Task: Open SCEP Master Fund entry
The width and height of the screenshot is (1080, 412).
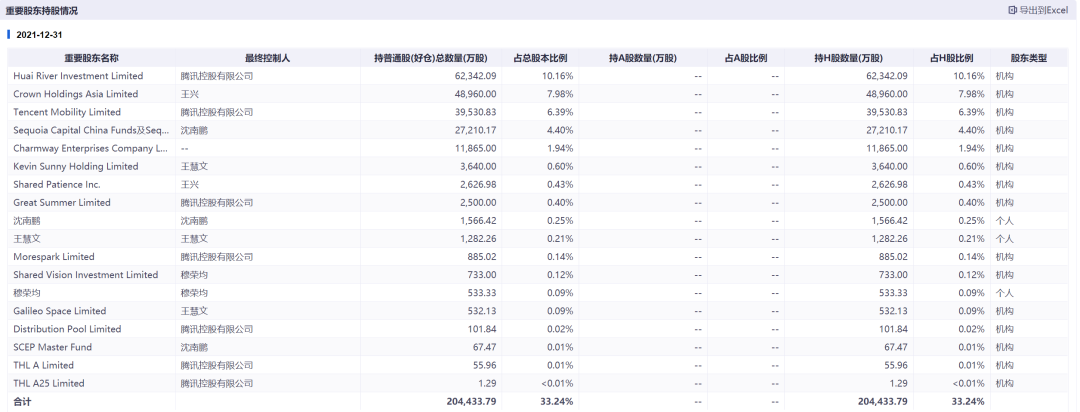Action: click(x=53, y=347)
